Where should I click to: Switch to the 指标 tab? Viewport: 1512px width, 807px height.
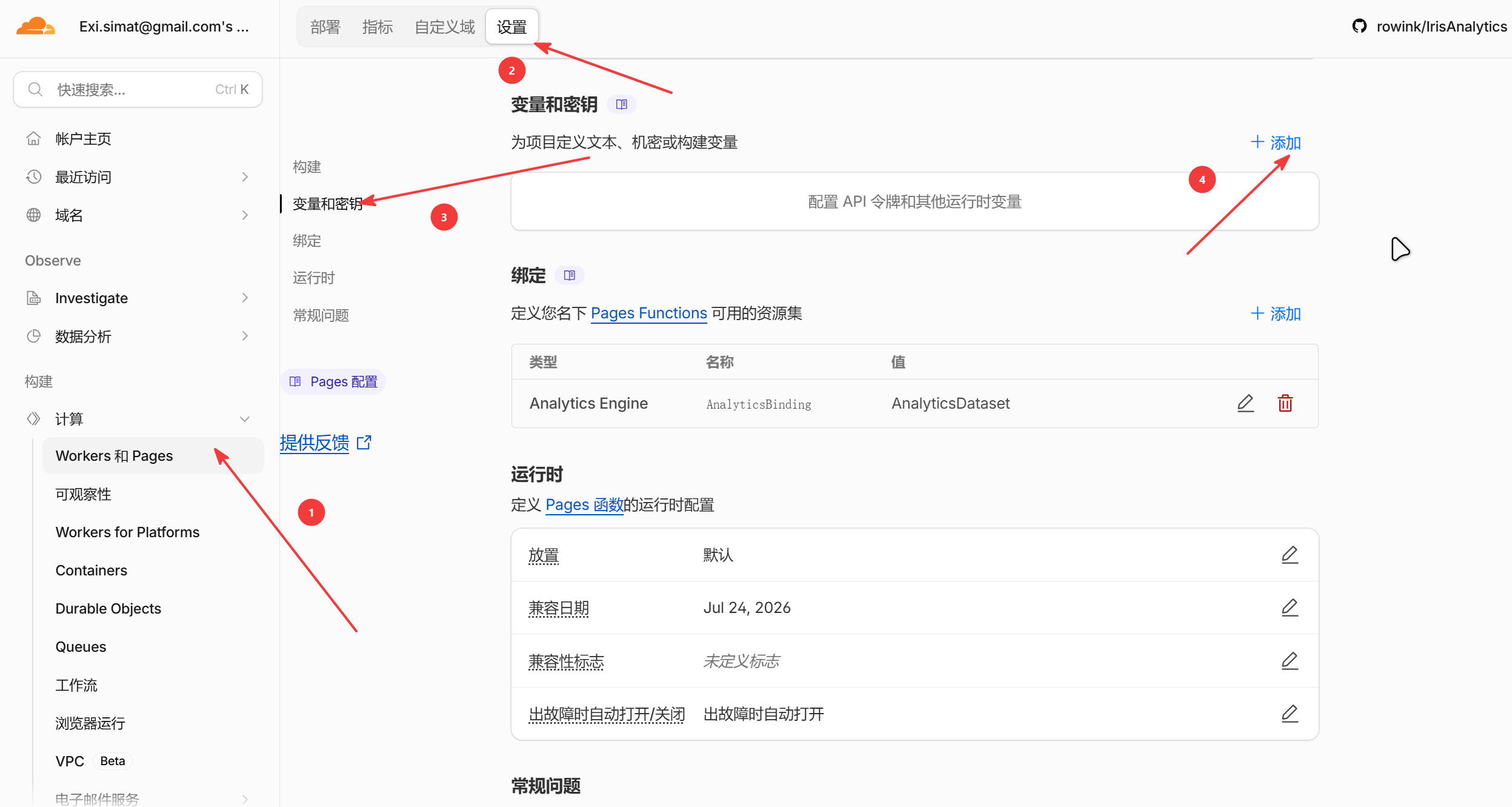pyautogui.click(x=378, y=27)
